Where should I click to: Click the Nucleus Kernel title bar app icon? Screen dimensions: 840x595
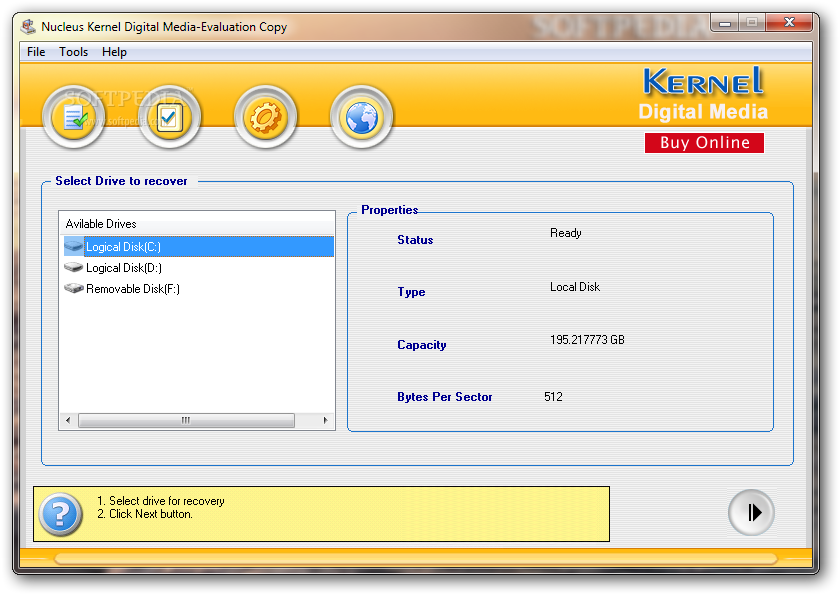pos(28,26)
